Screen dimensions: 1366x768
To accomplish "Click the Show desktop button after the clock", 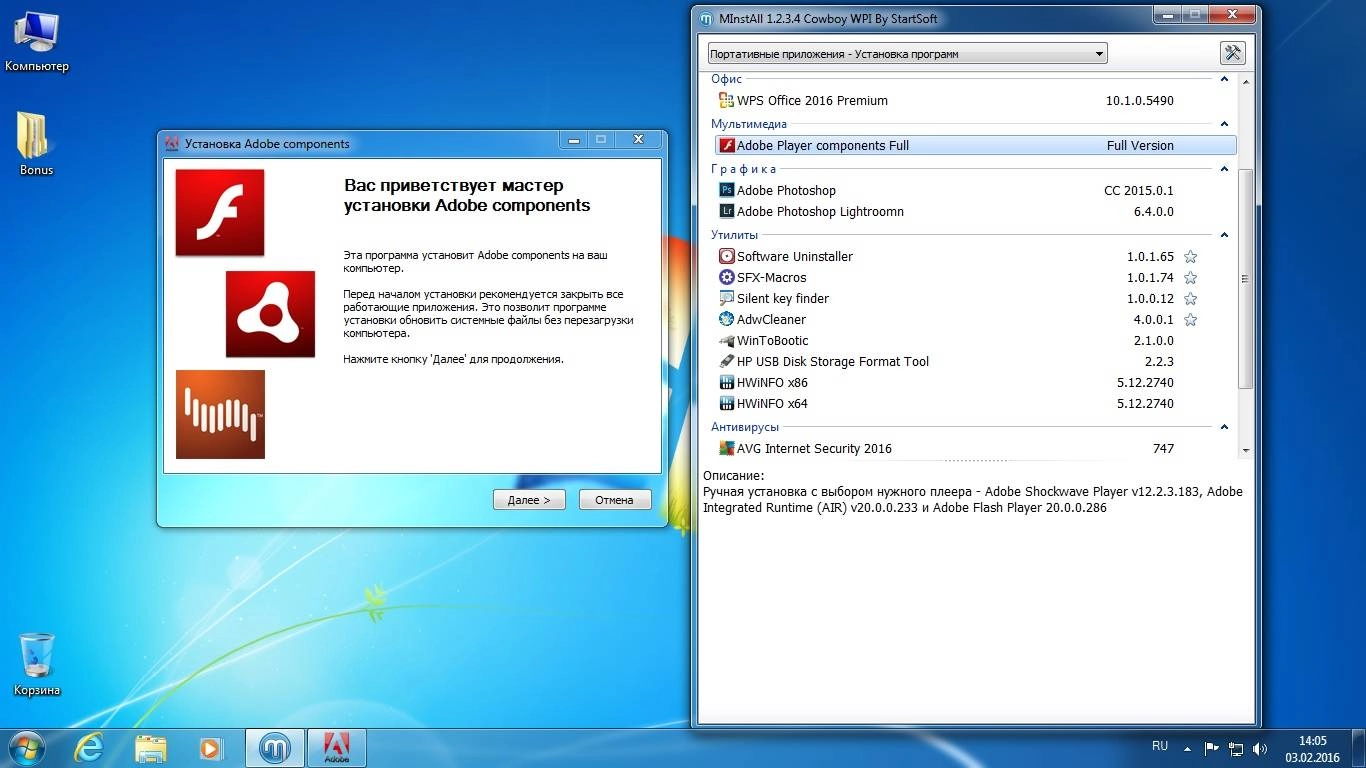I will pyautogui.click(x=1358, y=748).
